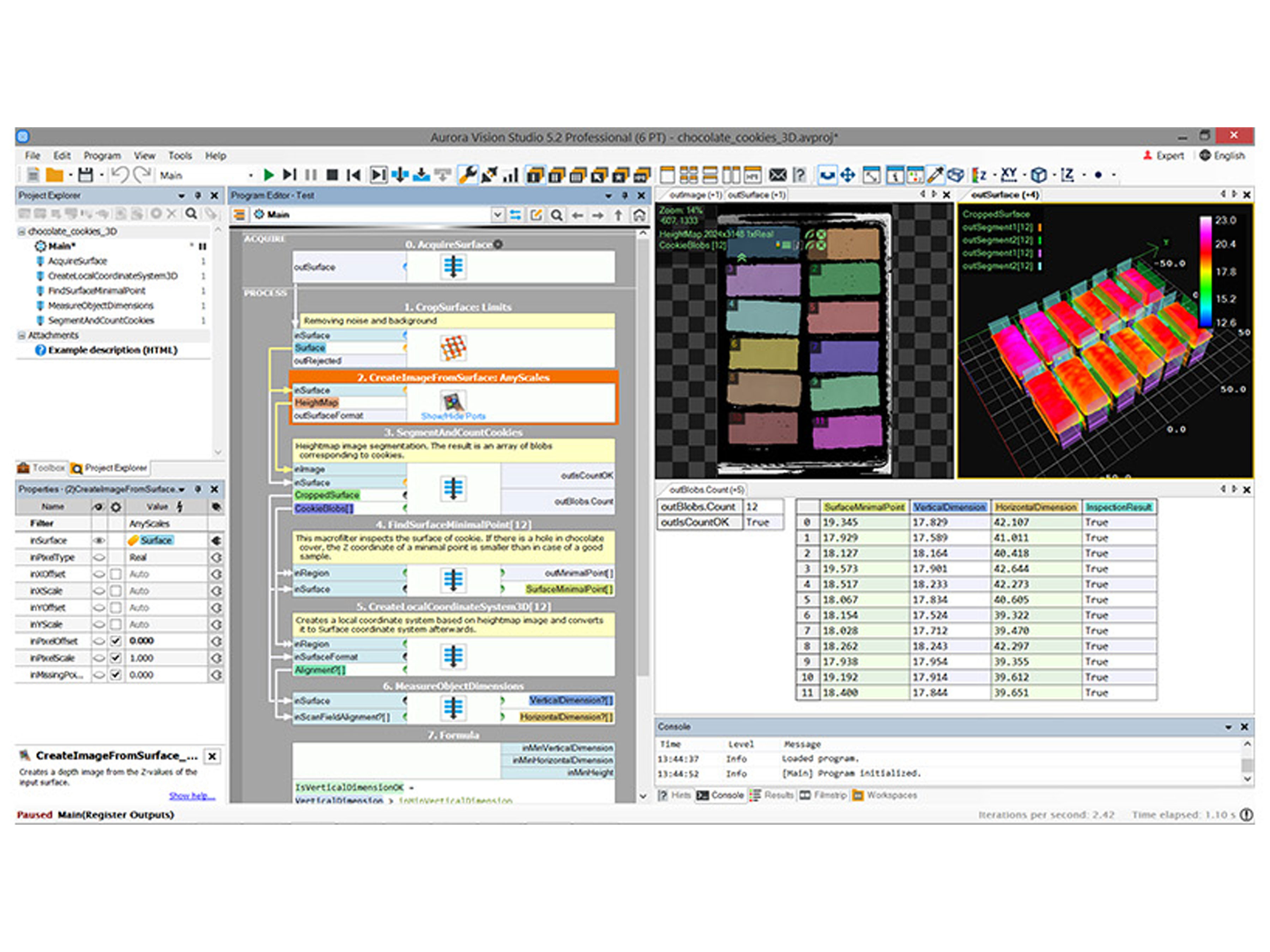Click search icon in Project Explorer toolbar

pos(191,213)
